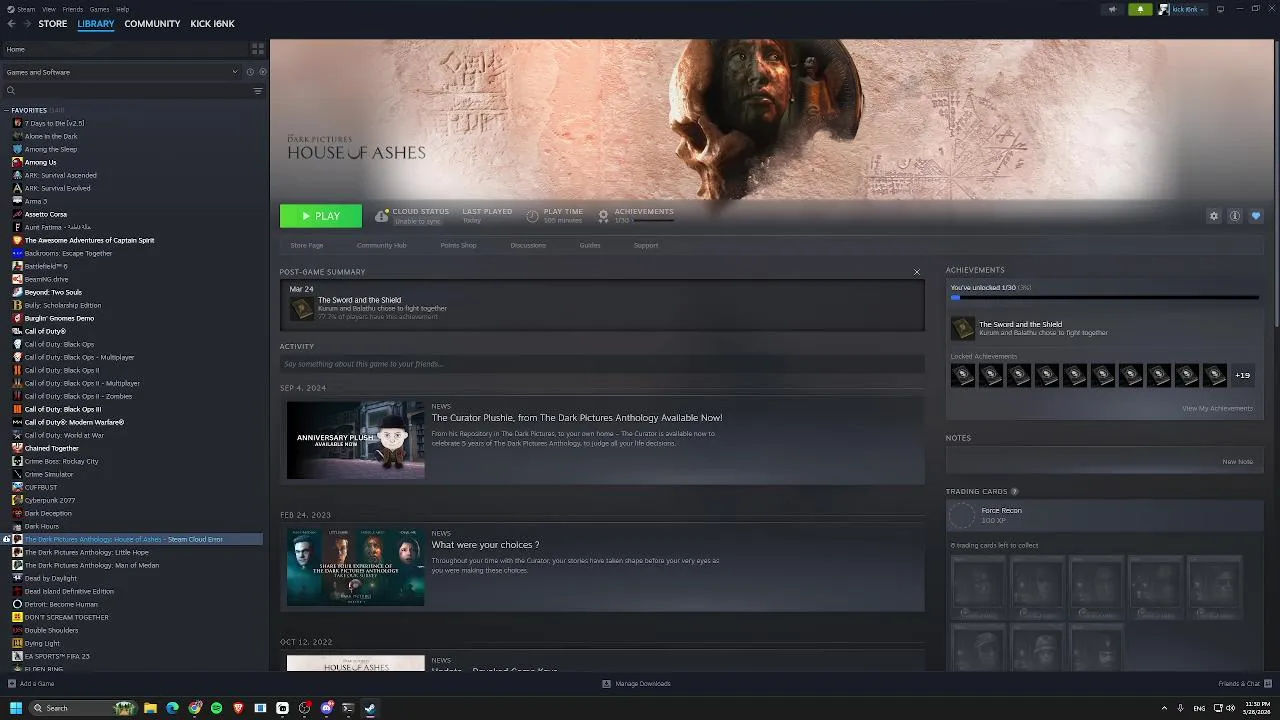
Task: Click the announcements megaphone icon
Action: tap(1112, 9)
